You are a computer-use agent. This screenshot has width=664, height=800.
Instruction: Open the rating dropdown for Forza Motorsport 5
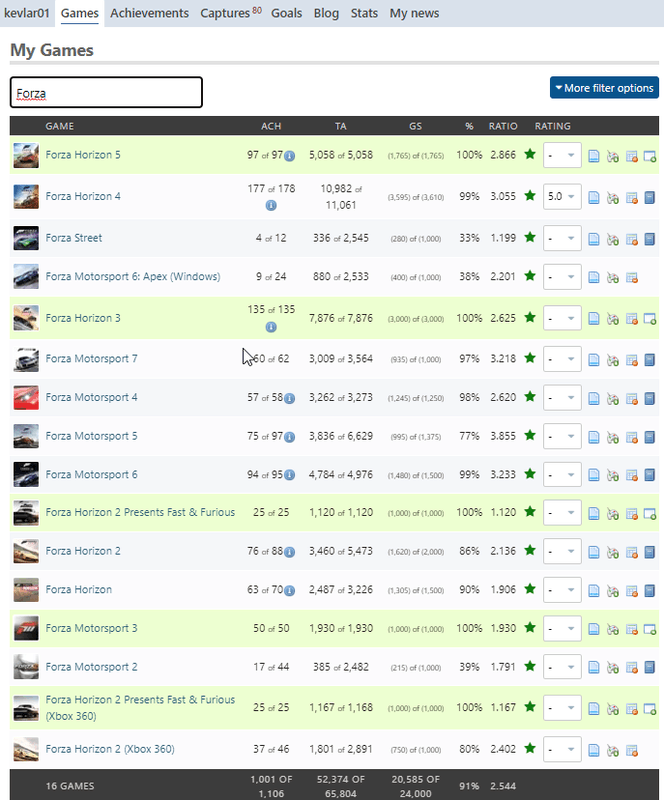[562, 436]
